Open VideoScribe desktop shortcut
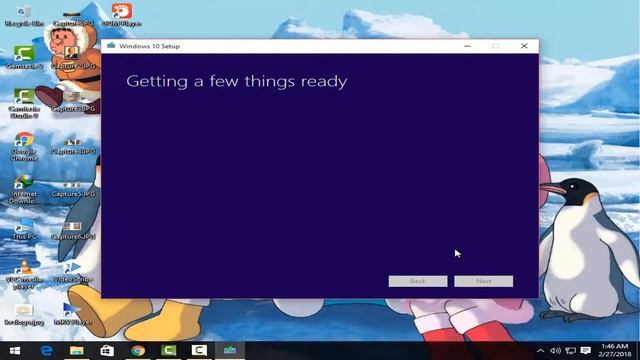This screenshot has height=360, width=640. point(73,273)
